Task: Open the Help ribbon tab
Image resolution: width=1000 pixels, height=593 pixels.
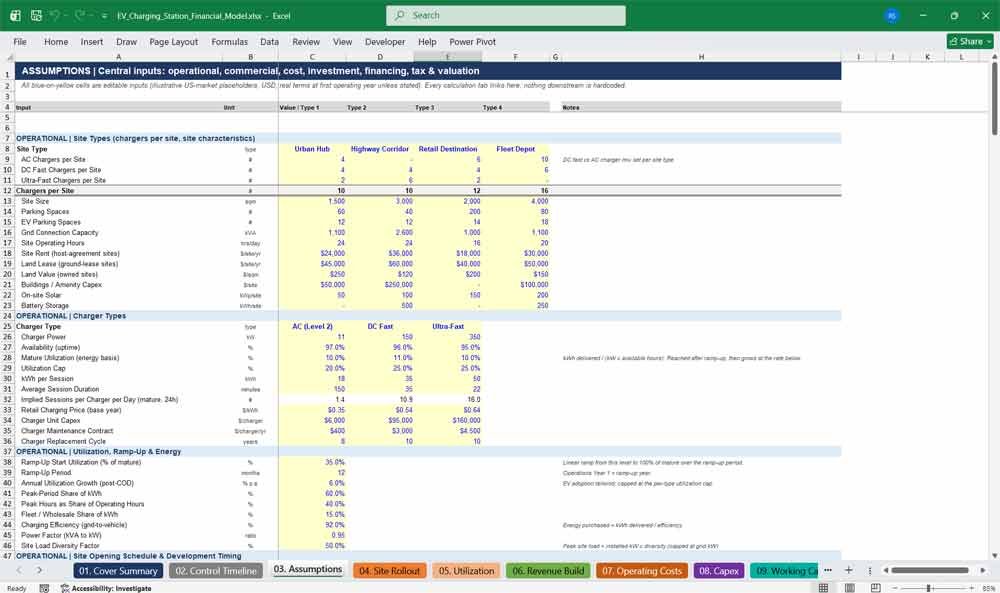Action: [427, 41]
